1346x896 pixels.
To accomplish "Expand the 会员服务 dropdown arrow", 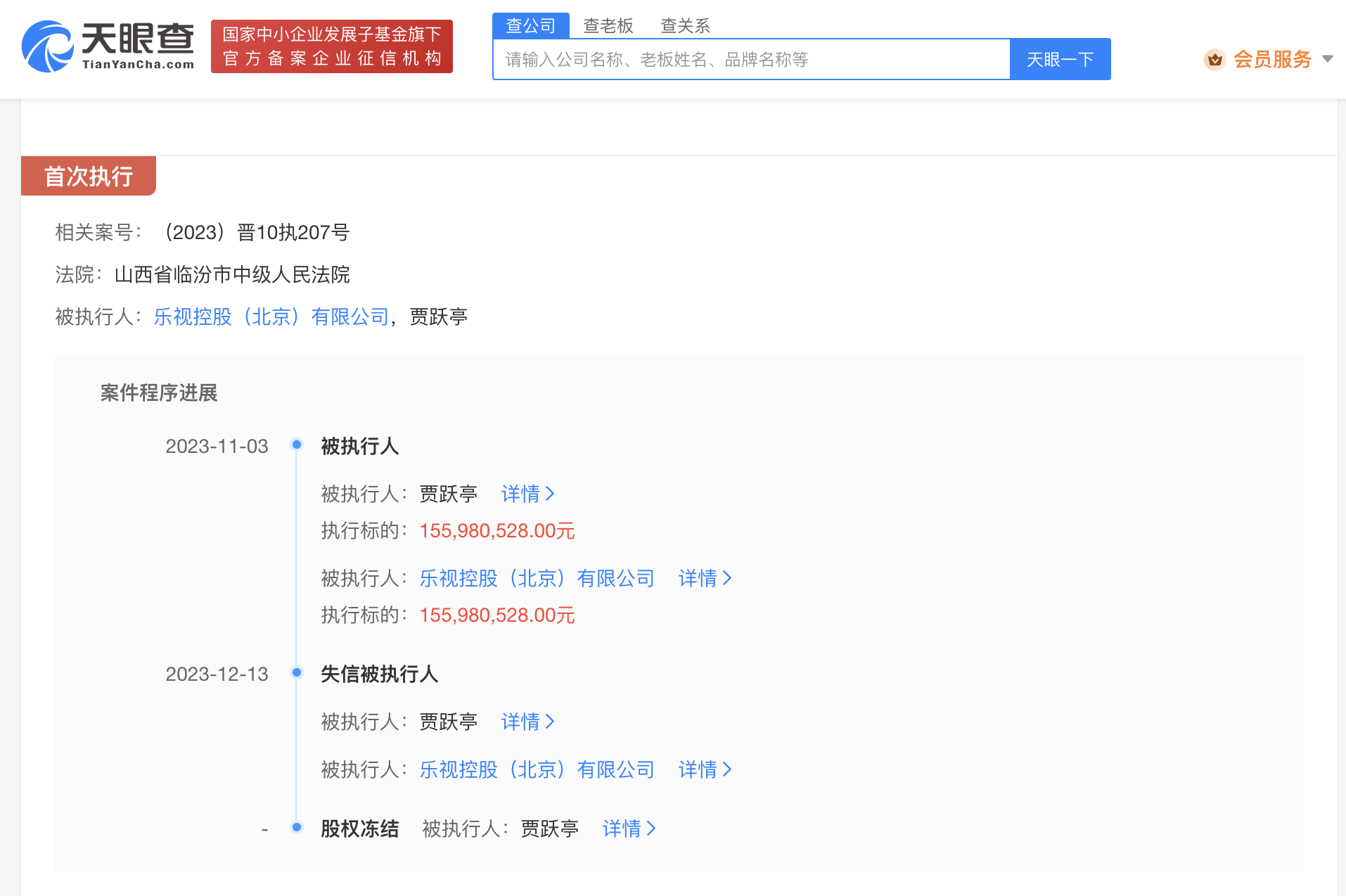I will pyautogui.click(x=1328, y=59).
